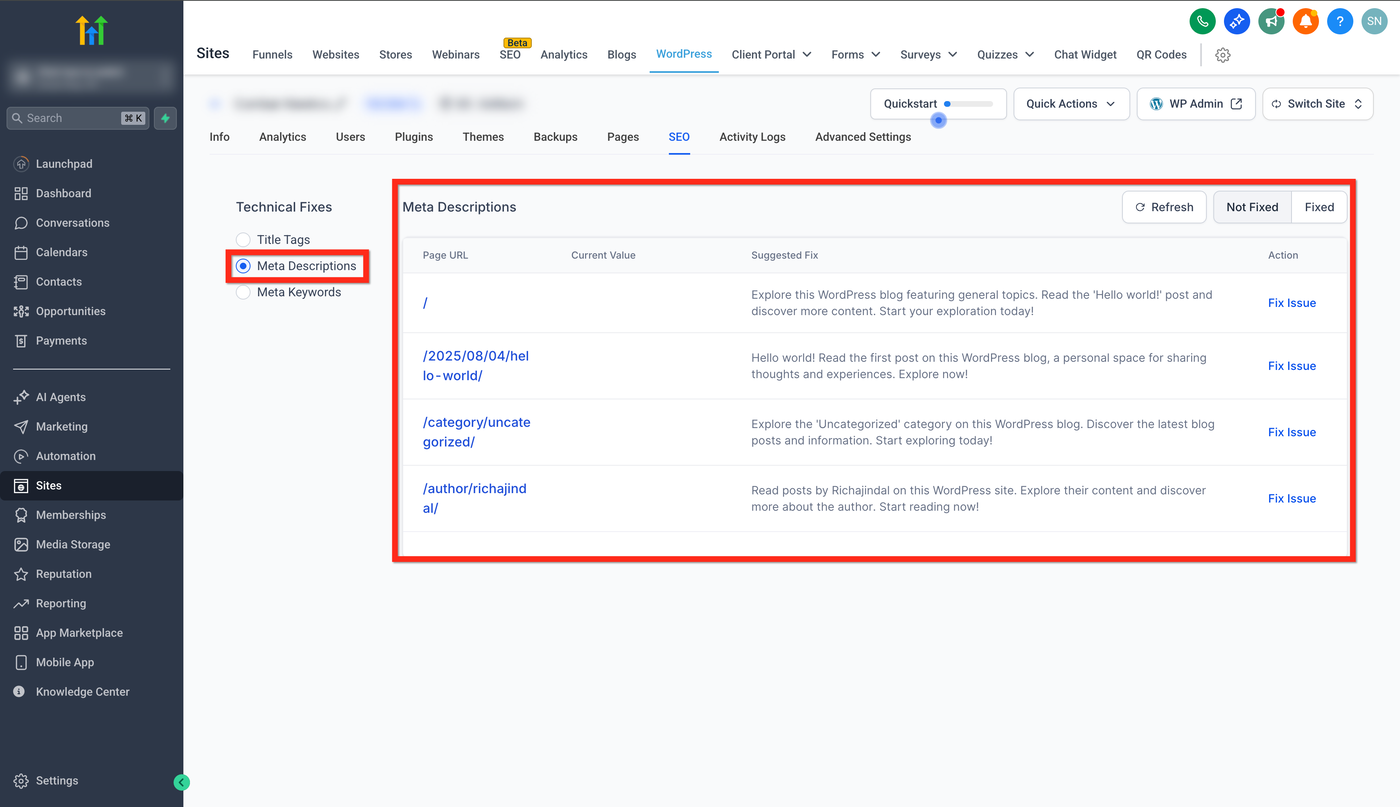Select the Meta Keywords radio button
This screenshot has width=1400, height=807.
[243, 293]
